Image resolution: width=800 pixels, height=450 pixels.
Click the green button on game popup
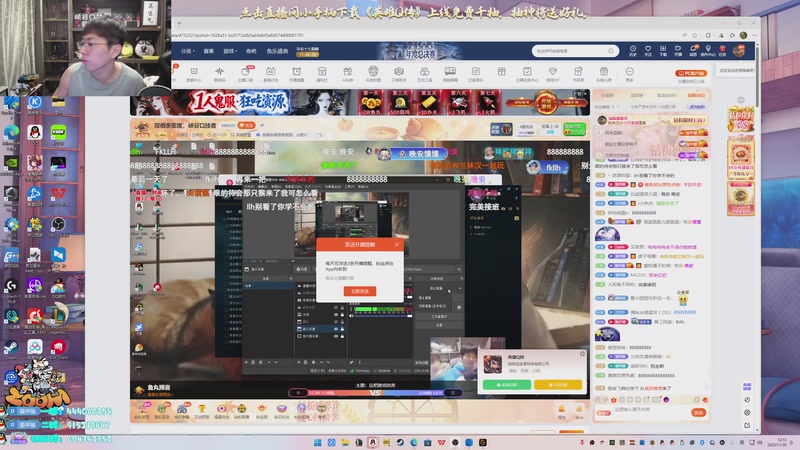tap(507, 385)
